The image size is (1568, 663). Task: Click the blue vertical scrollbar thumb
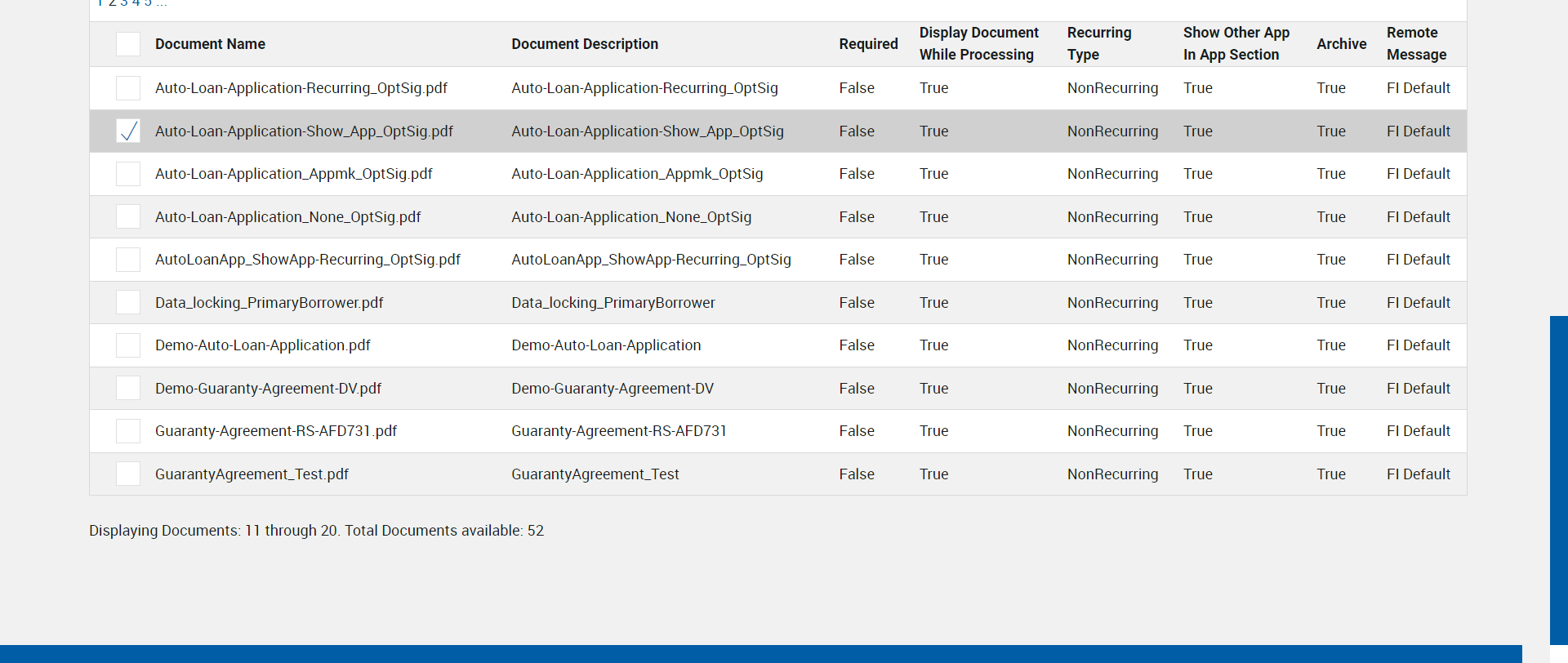(x=1558, y=480)
